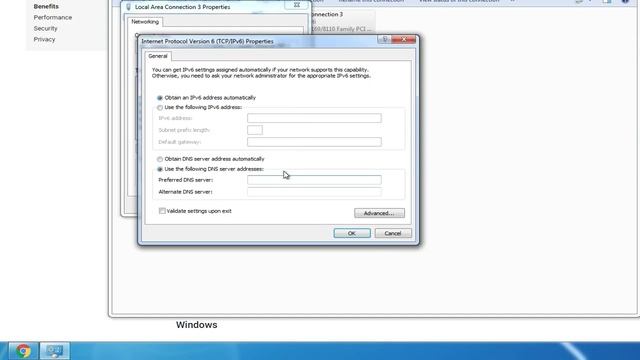Switch to the General tab
The width and height of the screenshot is (640, 360).
pos(158,56)
